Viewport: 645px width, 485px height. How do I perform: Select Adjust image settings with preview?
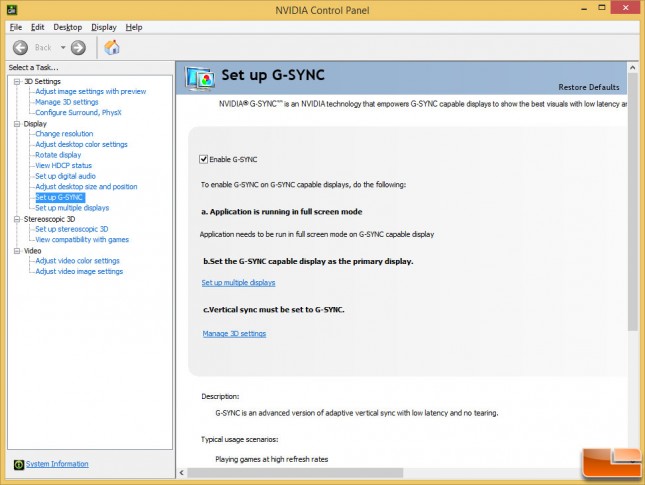90,91
